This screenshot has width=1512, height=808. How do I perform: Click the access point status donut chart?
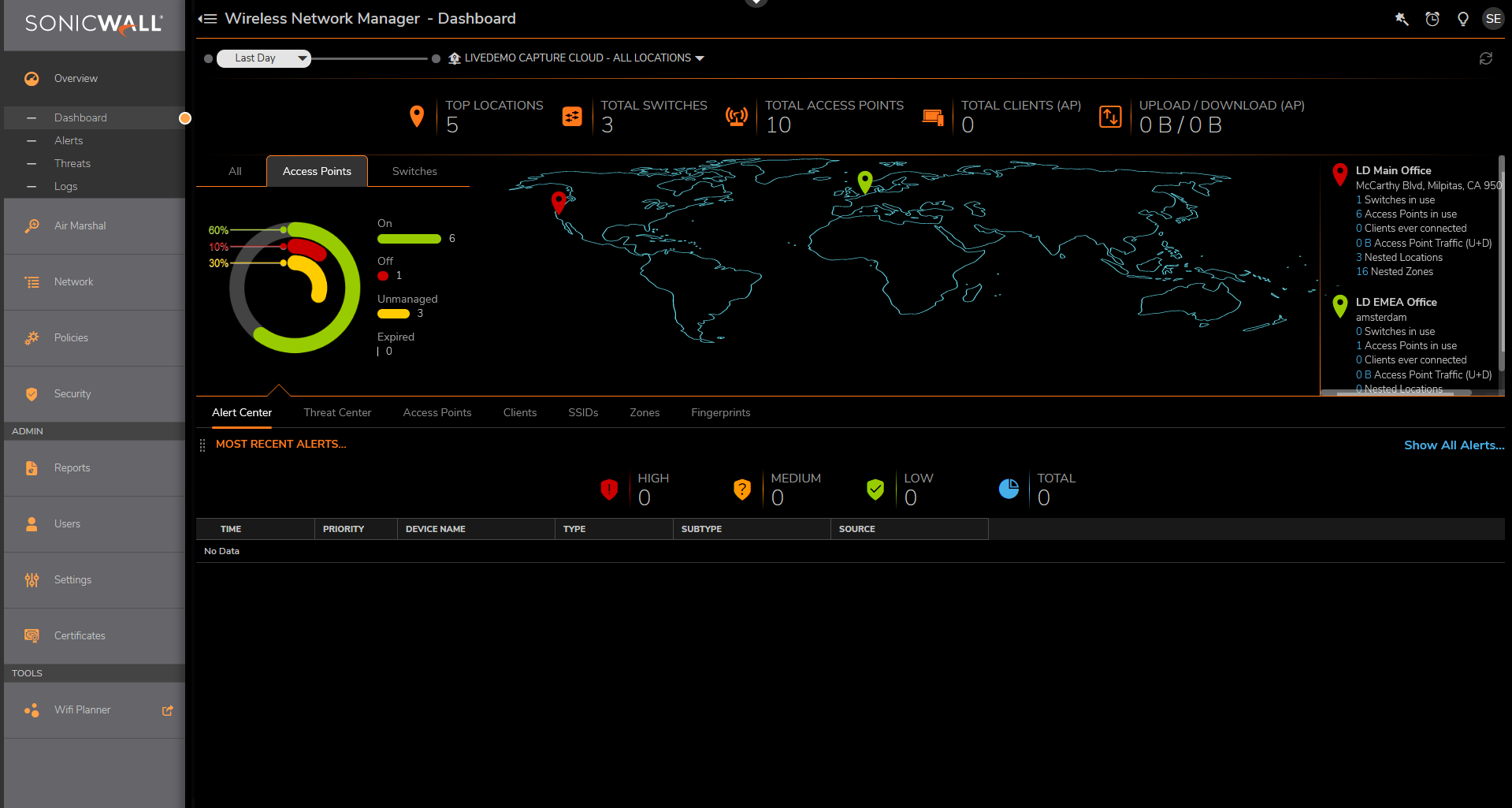pos(293,288)
